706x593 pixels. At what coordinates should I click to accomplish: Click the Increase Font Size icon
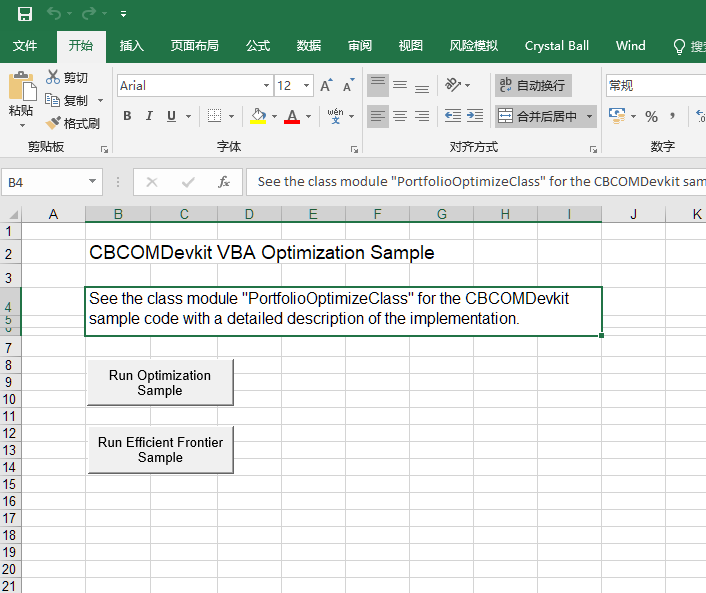point(326,86)
